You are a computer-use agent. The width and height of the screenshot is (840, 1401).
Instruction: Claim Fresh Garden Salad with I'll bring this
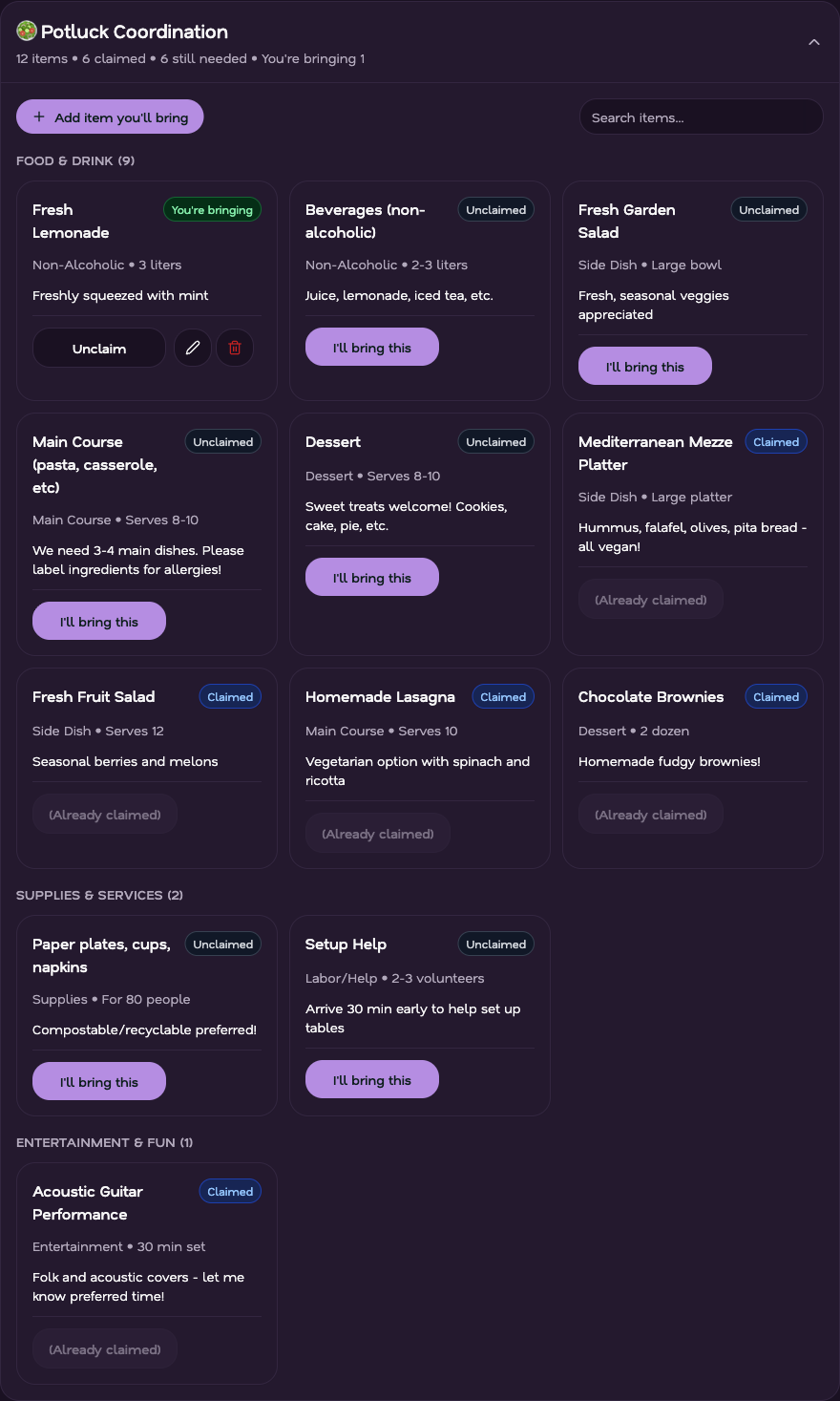(x=645, y=366)
